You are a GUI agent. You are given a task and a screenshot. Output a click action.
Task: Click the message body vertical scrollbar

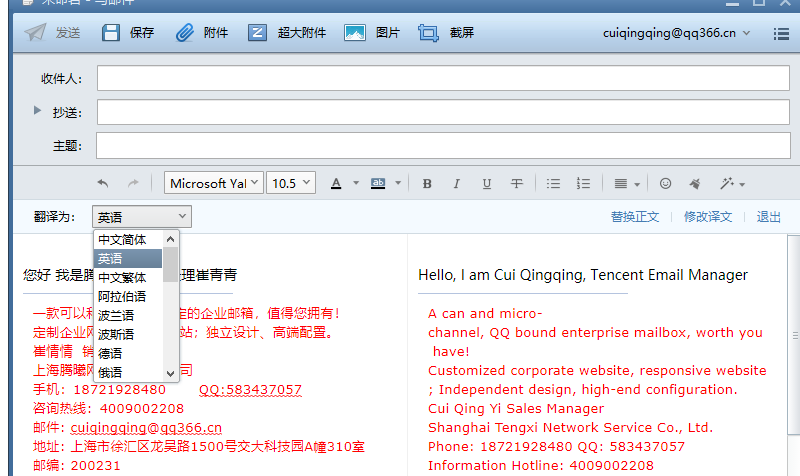[794, 335]
